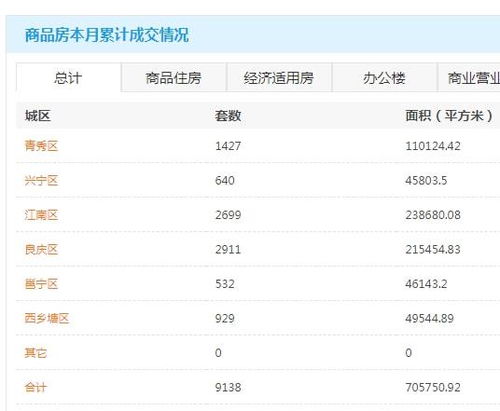
Task: Select the area value 110124.42
Action: coord(433,146)
